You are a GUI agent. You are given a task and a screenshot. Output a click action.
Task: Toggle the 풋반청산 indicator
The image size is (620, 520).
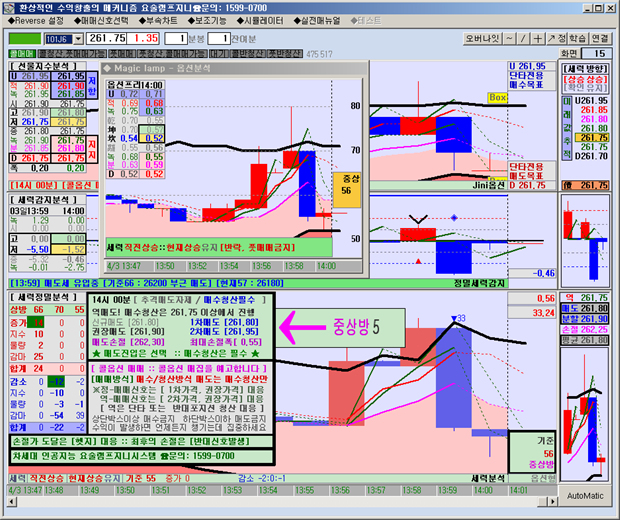(x=285, y=53)
